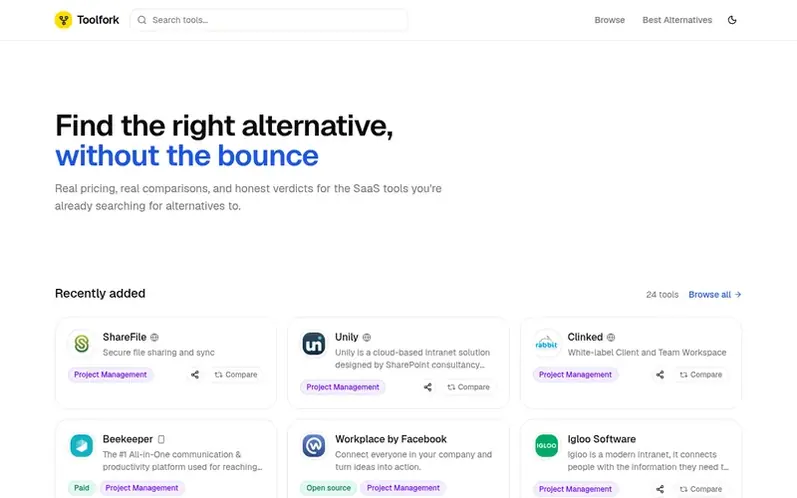Click the globe icon beside ShareFile
Image resolution: width=797 pixels, height=498 pixels.
(155, 337)
